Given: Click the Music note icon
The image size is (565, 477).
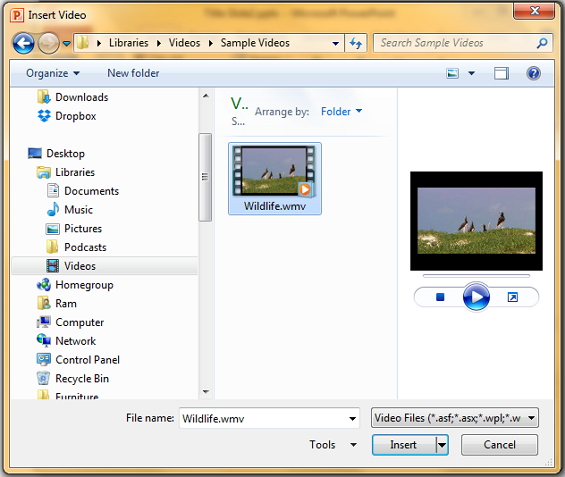Looking at the screenshot, I should [53, 209].
